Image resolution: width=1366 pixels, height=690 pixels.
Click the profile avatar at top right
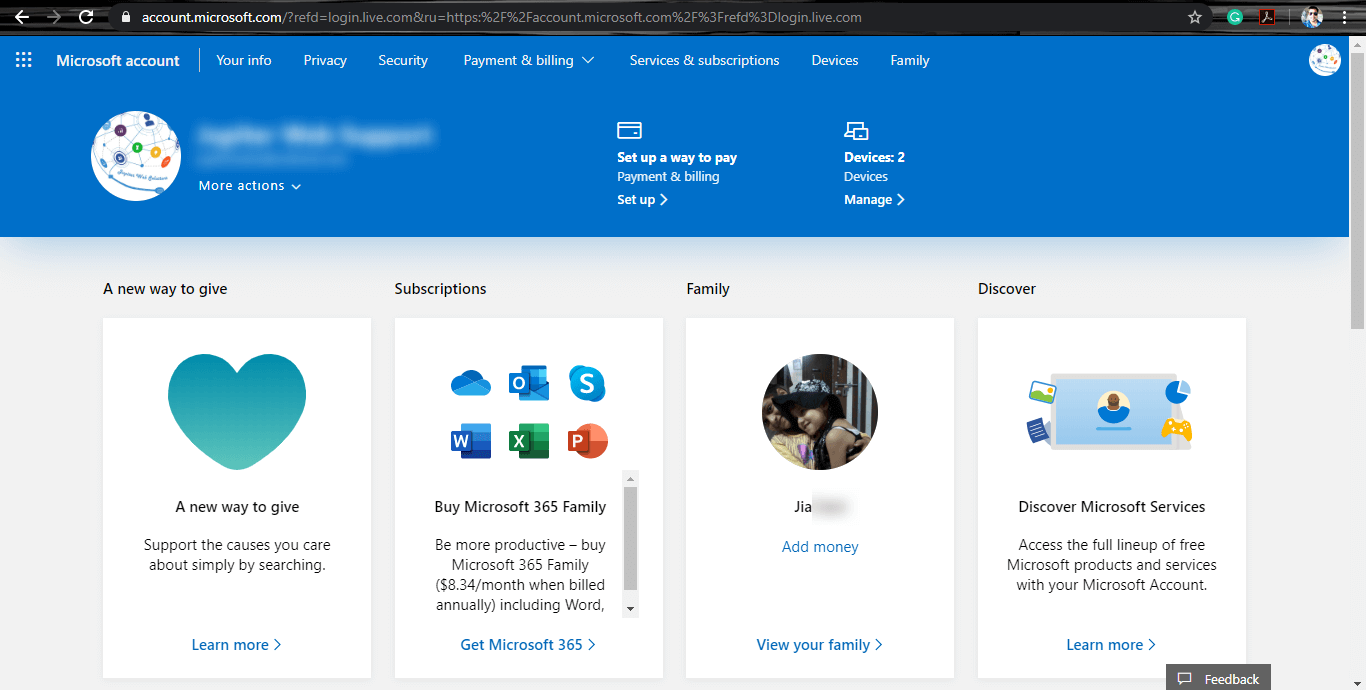[x=1324, y=59]
